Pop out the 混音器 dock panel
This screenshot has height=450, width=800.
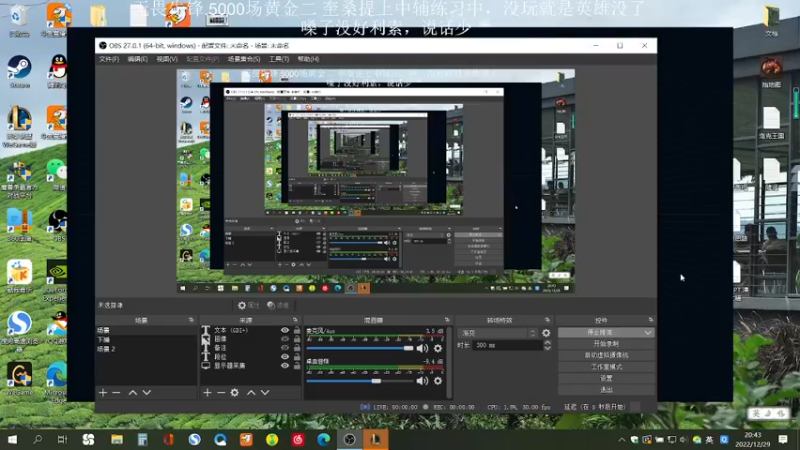(447, 320)
